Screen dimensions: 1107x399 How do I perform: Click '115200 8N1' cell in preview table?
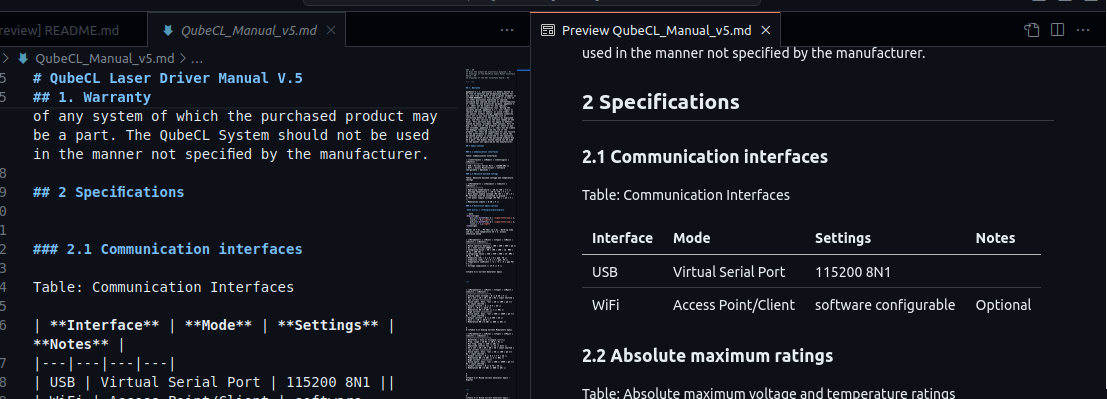click(x=852, y=272)
